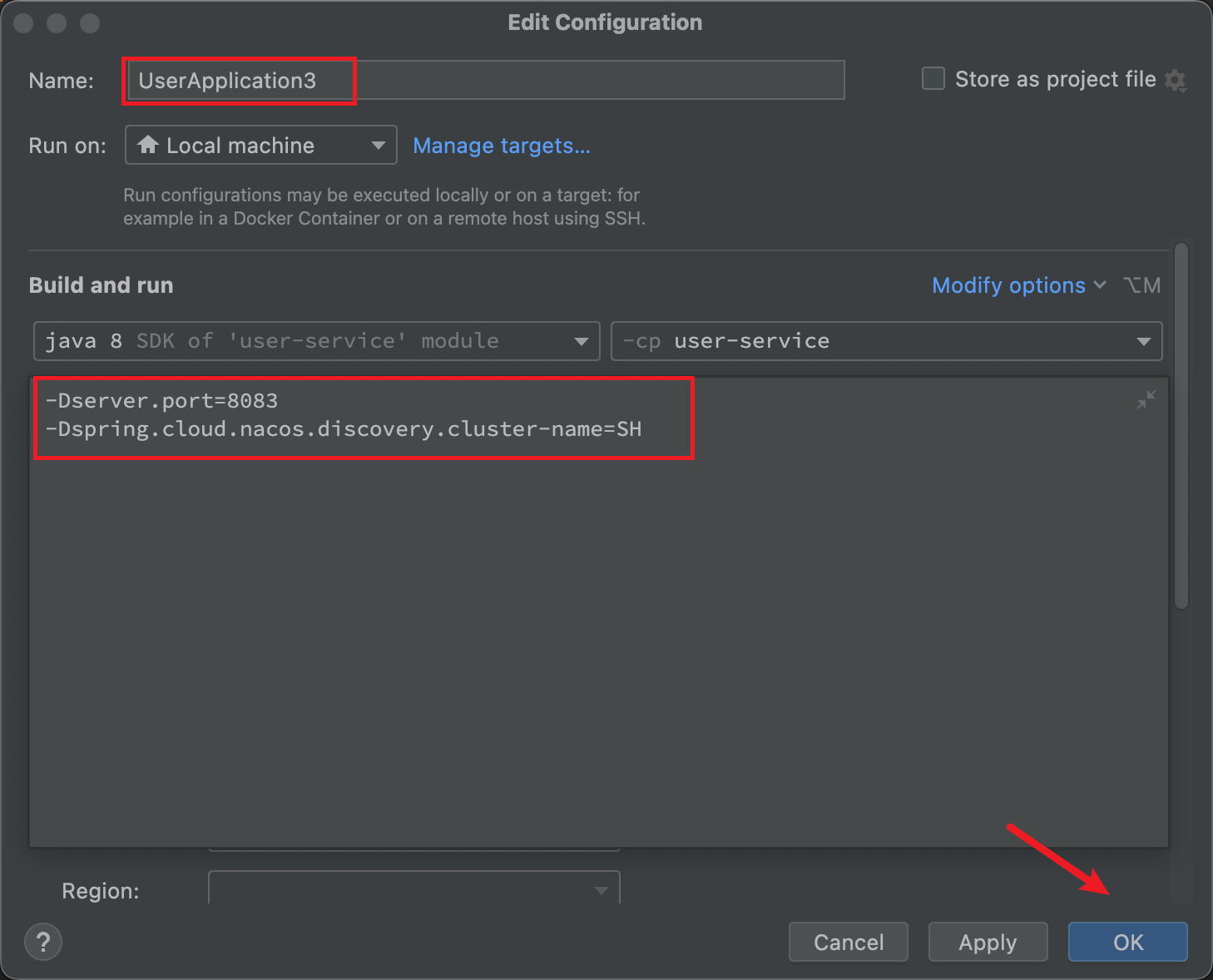Viewport: 1213px width, 980px height.
Task: Dismiss dialog with the Cancel button
Action: (848, 942)
